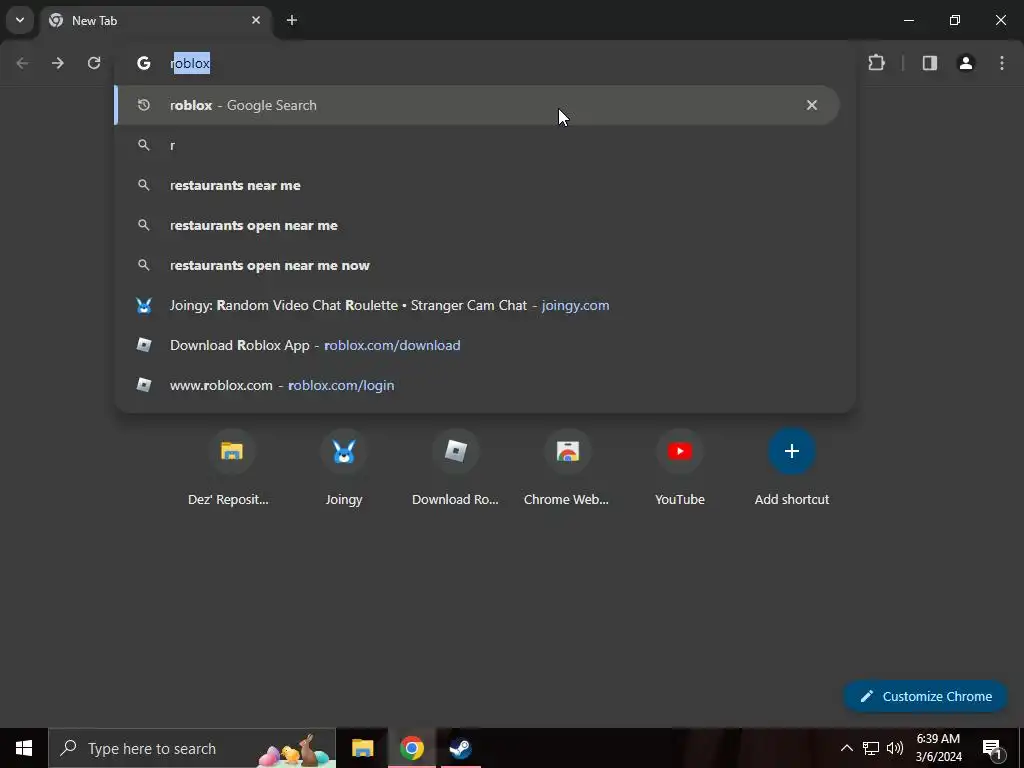Close the New Tab tab
The image size is (1024, 768).
pos(256,20)
